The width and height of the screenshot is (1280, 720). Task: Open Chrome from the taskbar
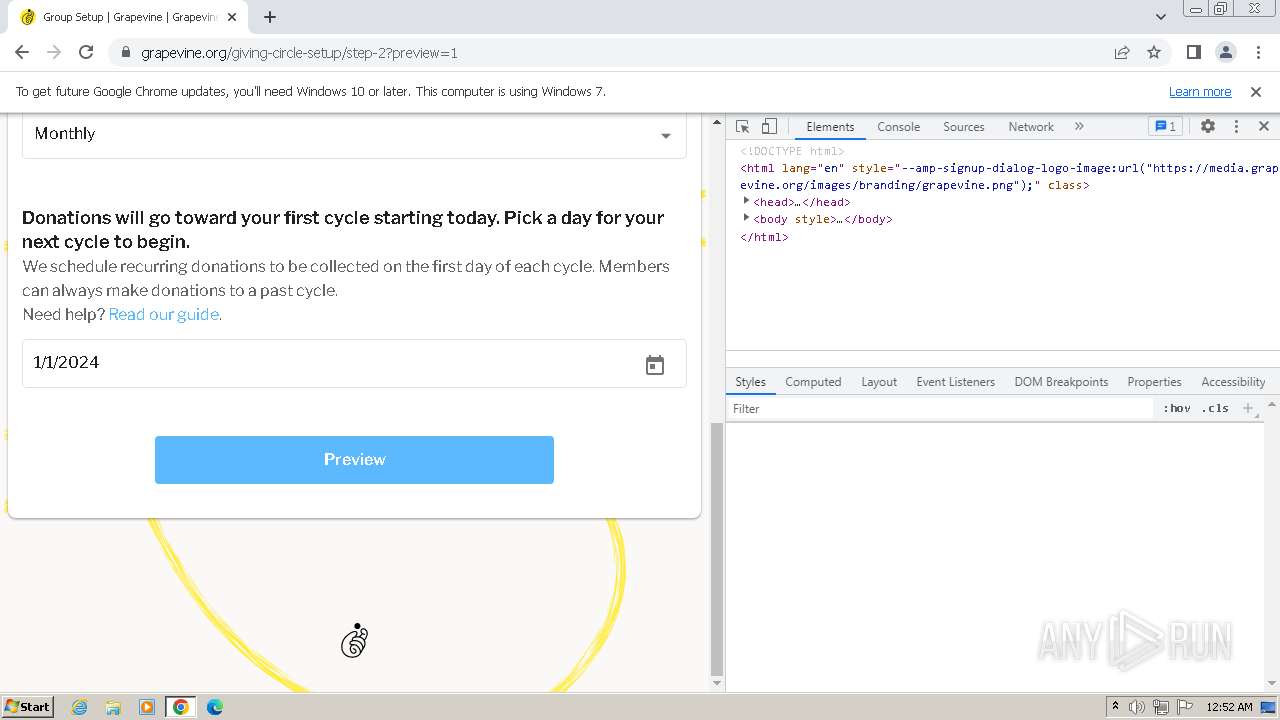tap(181, 707)
